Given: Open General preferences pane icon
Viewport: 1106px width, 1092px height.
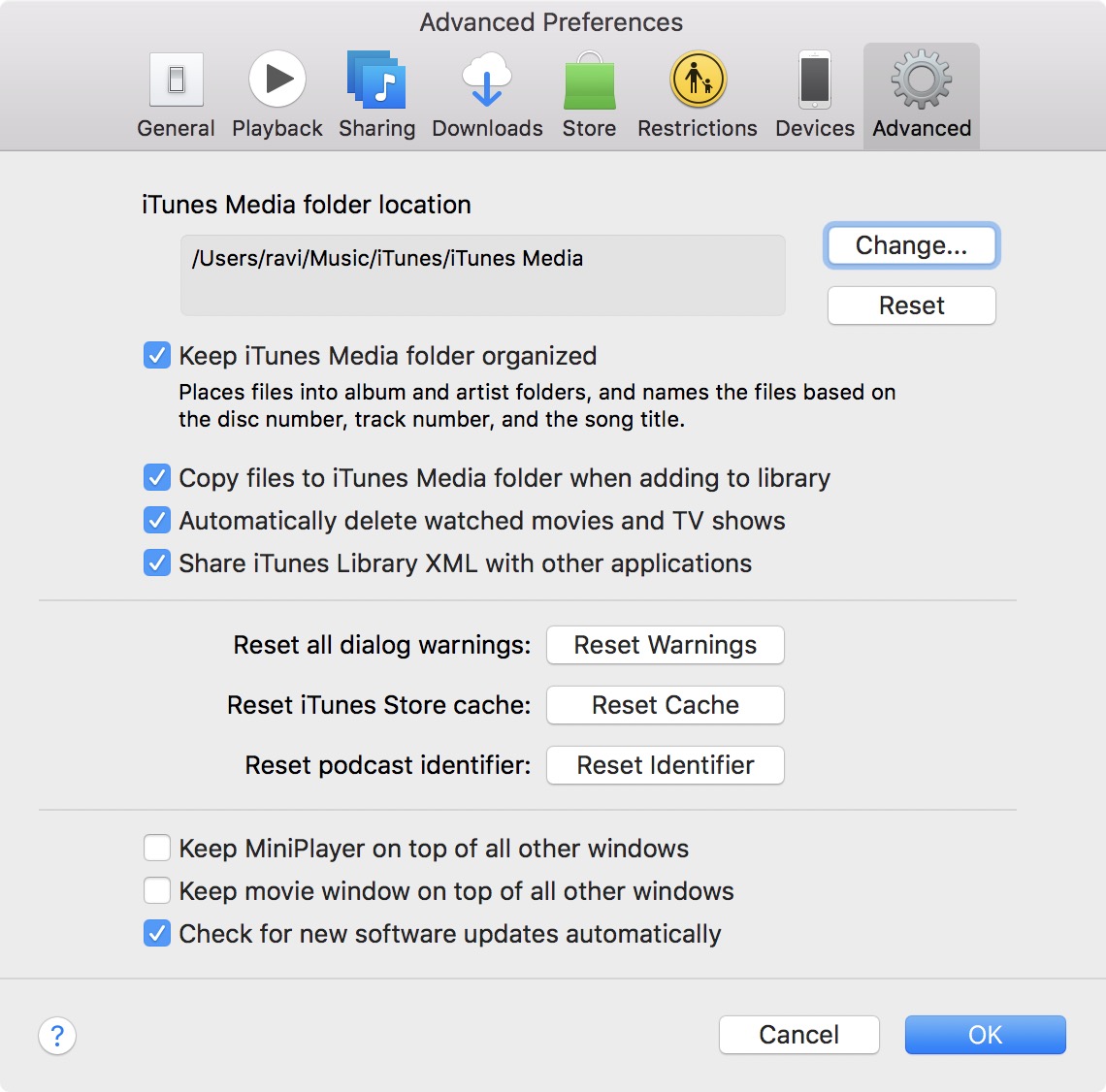Looking at the screenshot, I should [177, 80].
